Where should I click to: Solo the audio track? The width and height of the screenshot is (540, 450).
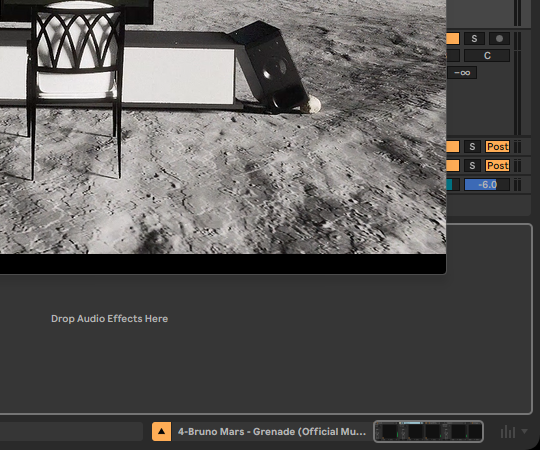[x=474, y=39]
